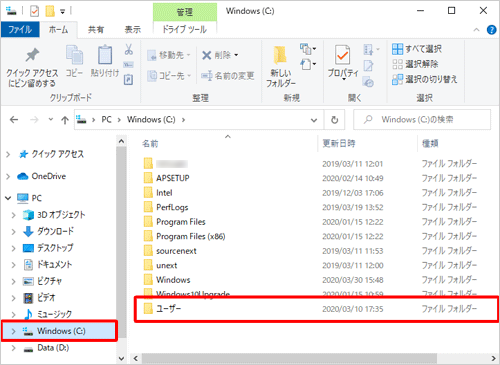Viewport: 500px width, 365px height.
Task: Click the navigation pane scroll down arrow
Action: coord(121,359)
